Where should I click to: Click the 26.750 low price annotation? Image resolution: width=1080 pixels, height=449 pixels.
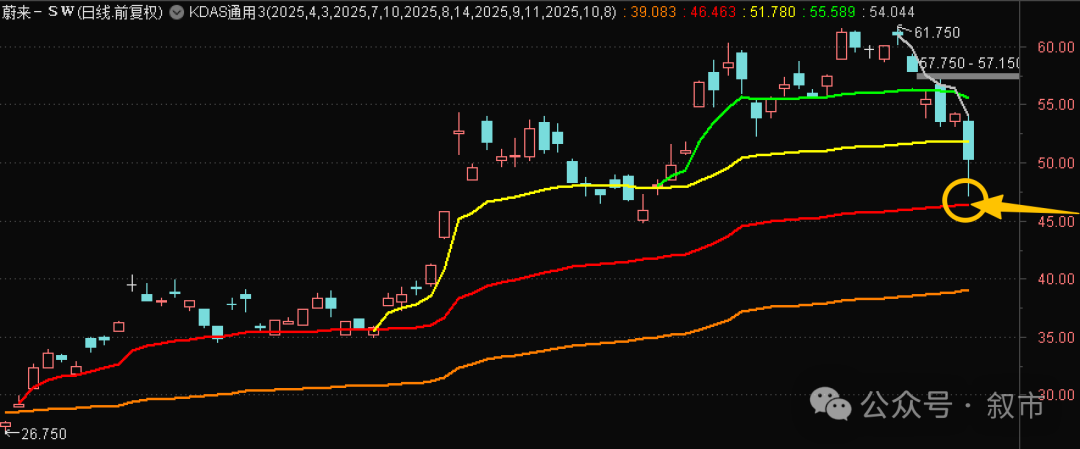pos(44,433)
